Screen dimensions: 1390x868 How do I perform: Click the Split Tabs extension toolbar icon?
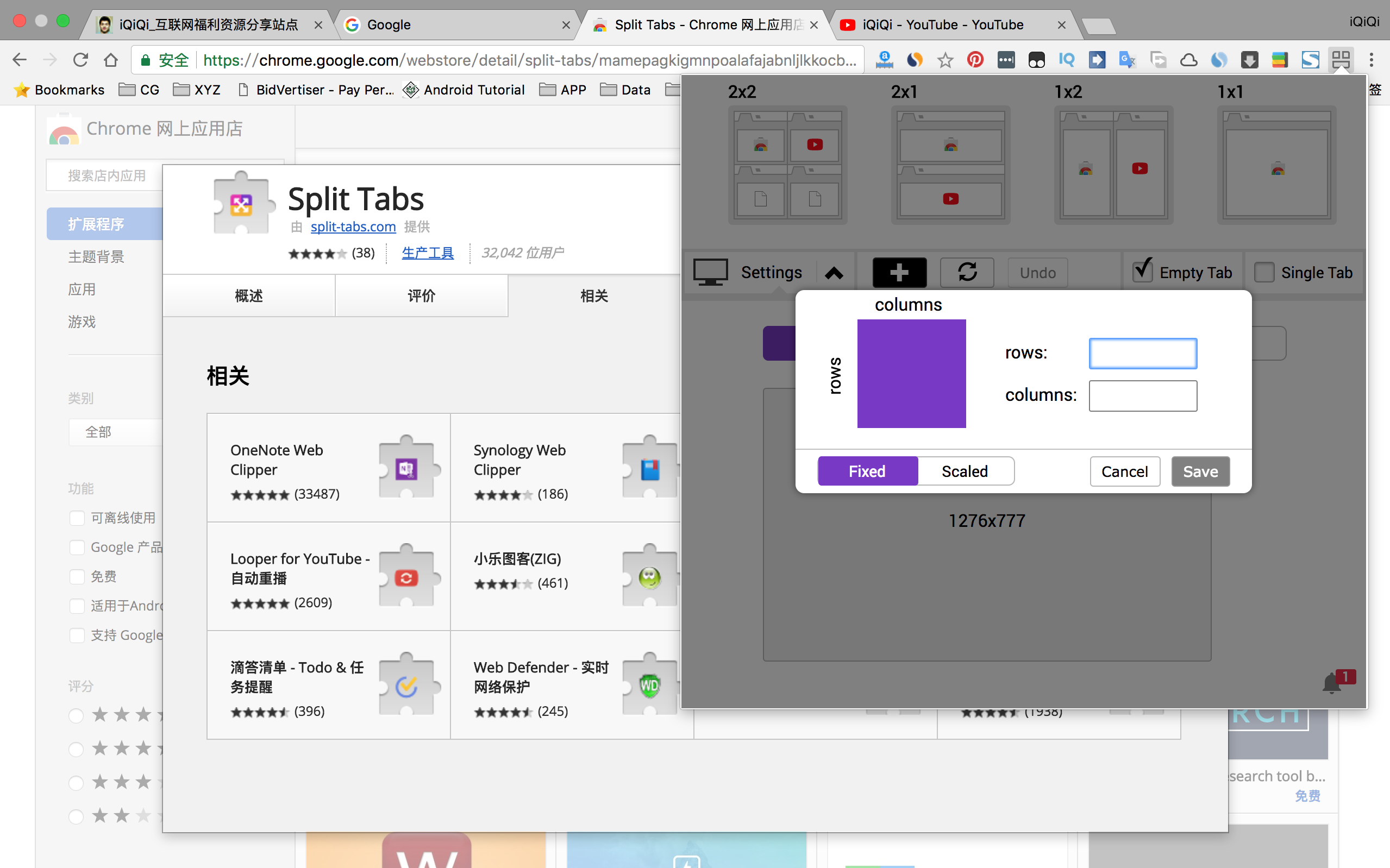point(1341,60)
